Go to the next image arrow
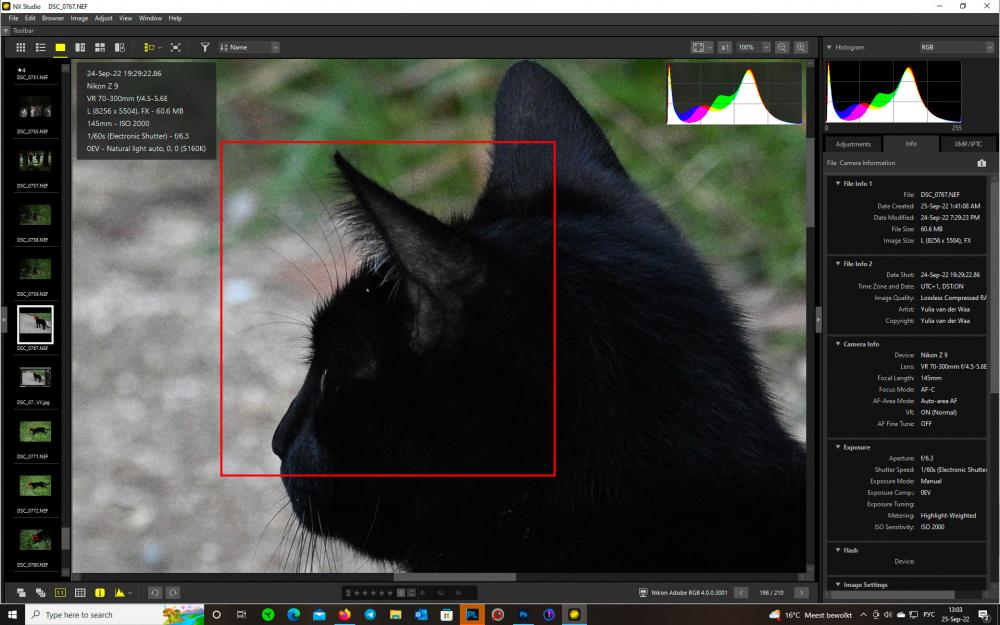Image resolution: width=1000 pixels, height=625 pixels. 801,592
